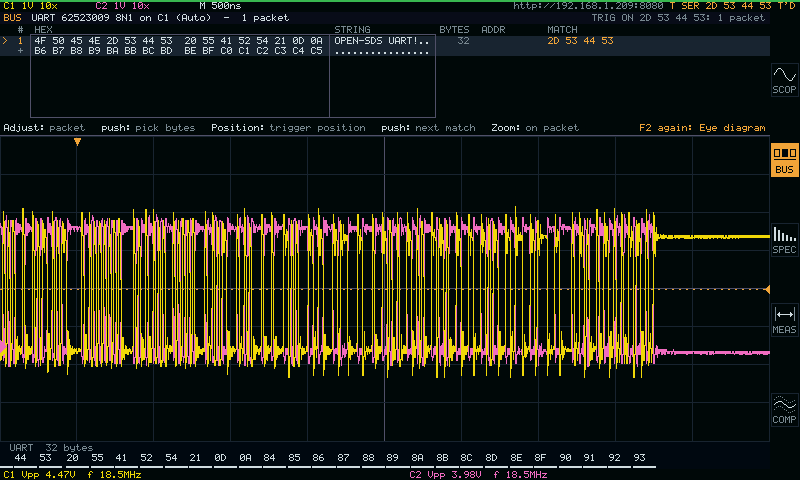Viewport: 800px width, 480px height.
Task: Select decoded byte 0D in bottom strip
Action: tap(220, 458)
